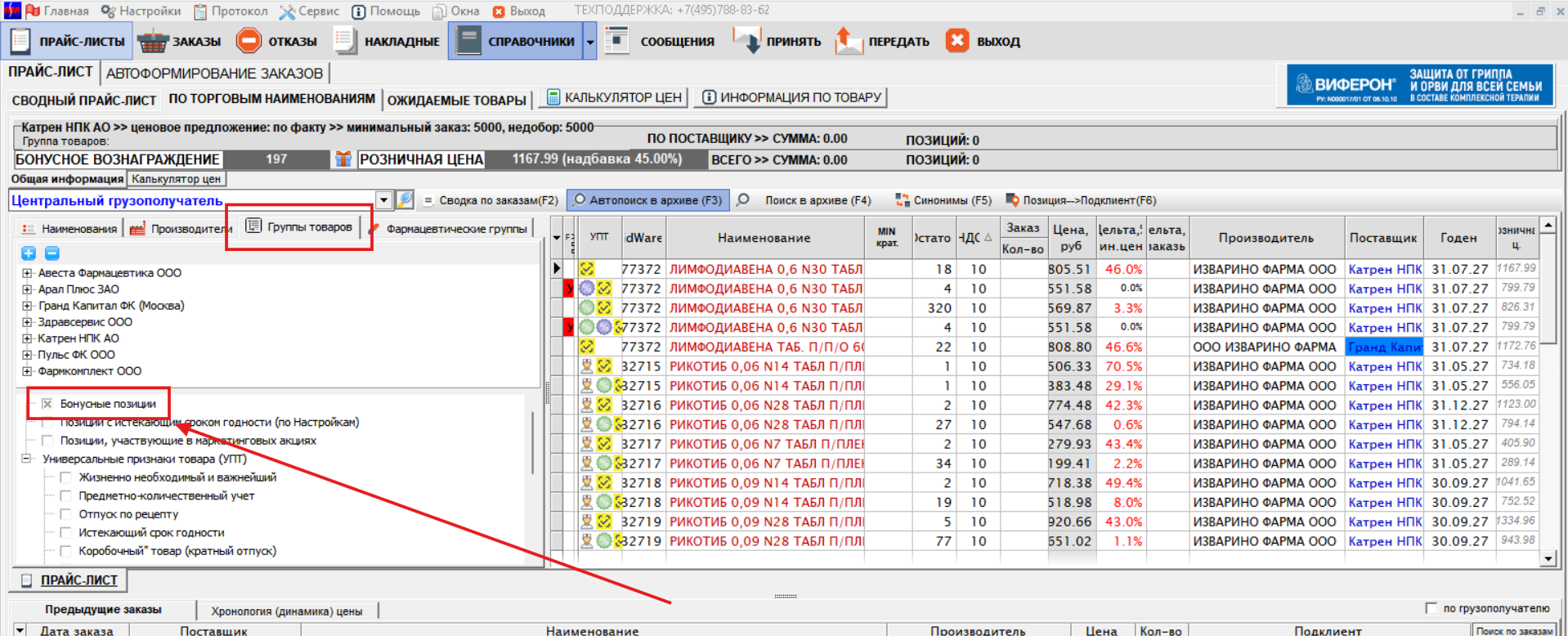The height and width of the screenshot is (636, 1568).
Task: Click the magnifier icon beside consignee field
Action: tap(405, 200)
